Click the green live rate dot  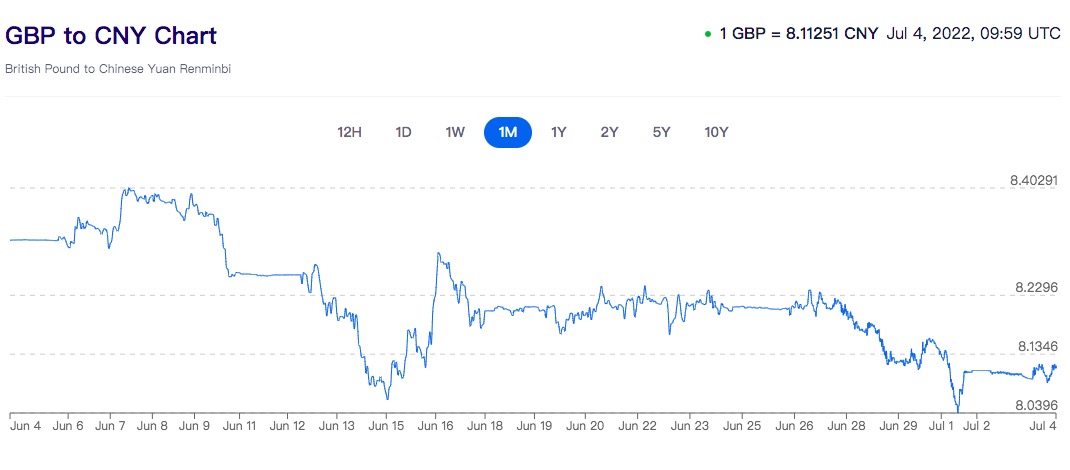[708, 34]
